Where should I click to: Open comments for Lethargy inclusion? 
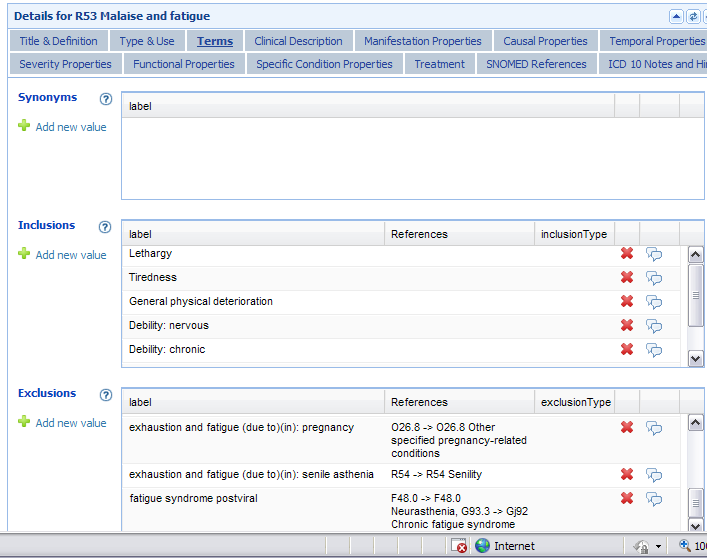coord(654,254)
